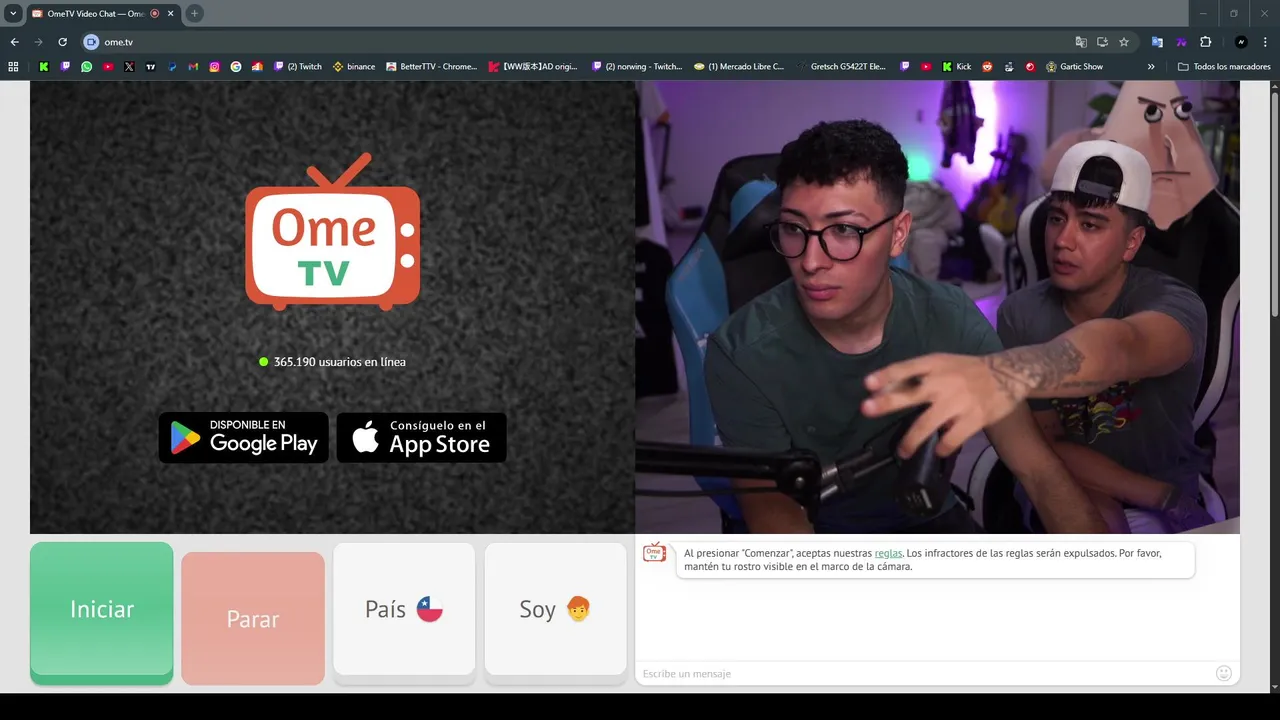Open the PayPal bookmark icon

click(x=172, y=66)
